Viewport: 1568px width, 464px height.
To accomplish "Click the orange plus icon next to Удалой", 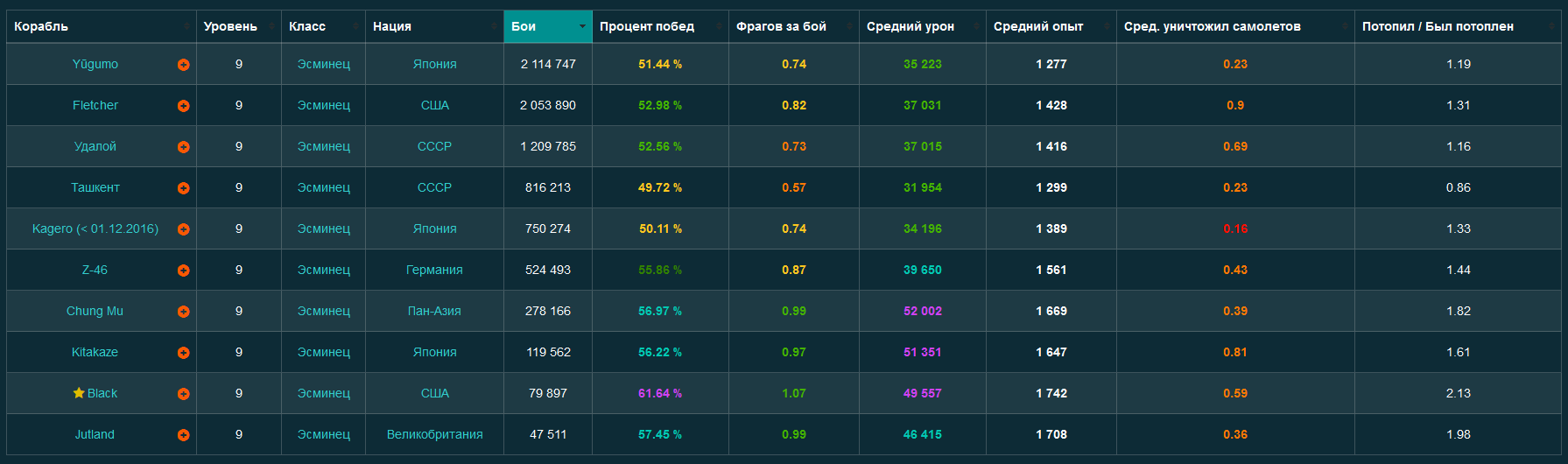I will coord(183,147).
